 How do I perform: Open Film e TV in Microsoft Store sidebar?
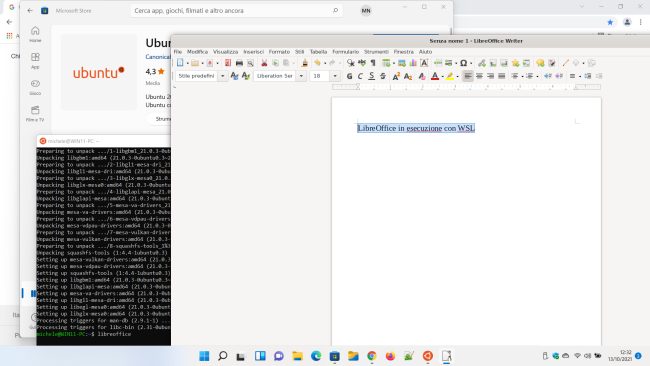pos(35,113)
